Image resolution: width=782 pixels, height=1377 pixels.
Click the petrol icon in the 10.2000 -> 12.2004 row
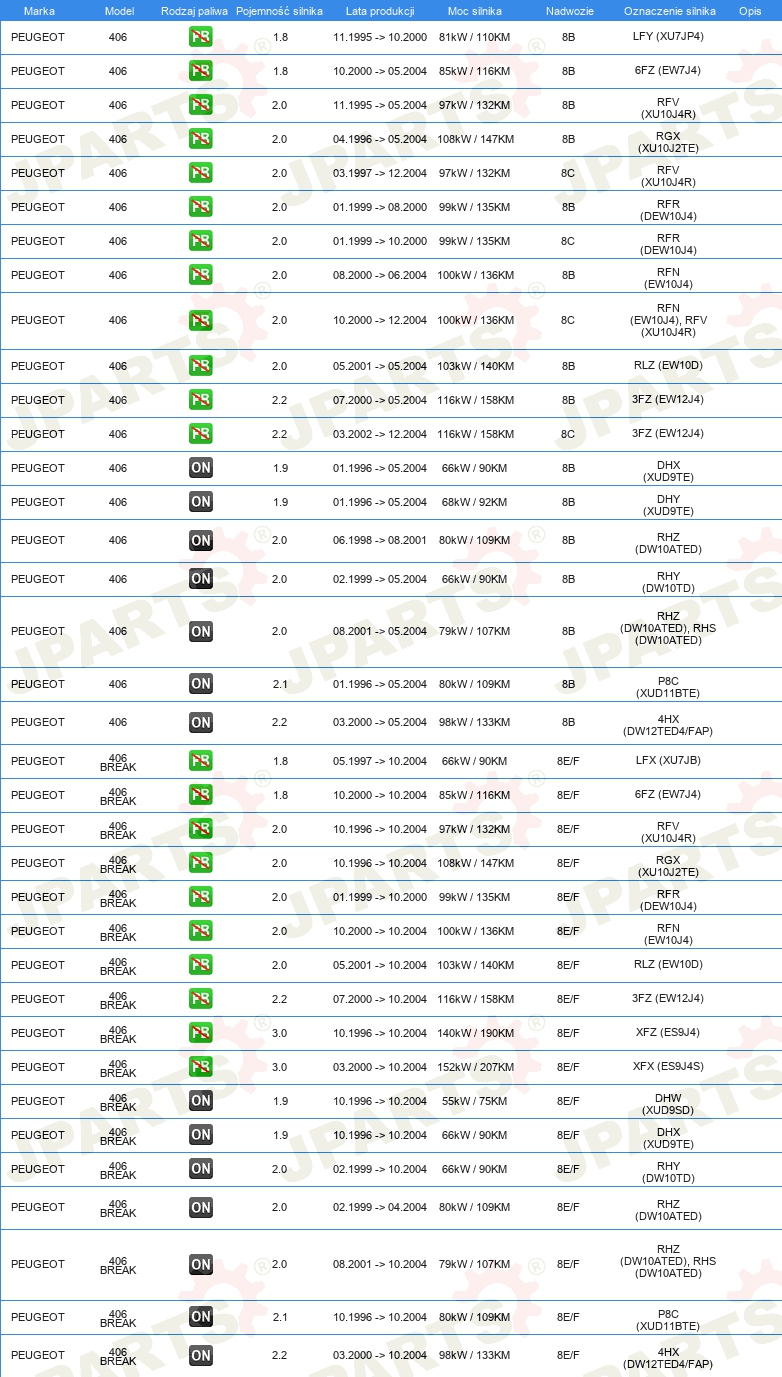200,320
